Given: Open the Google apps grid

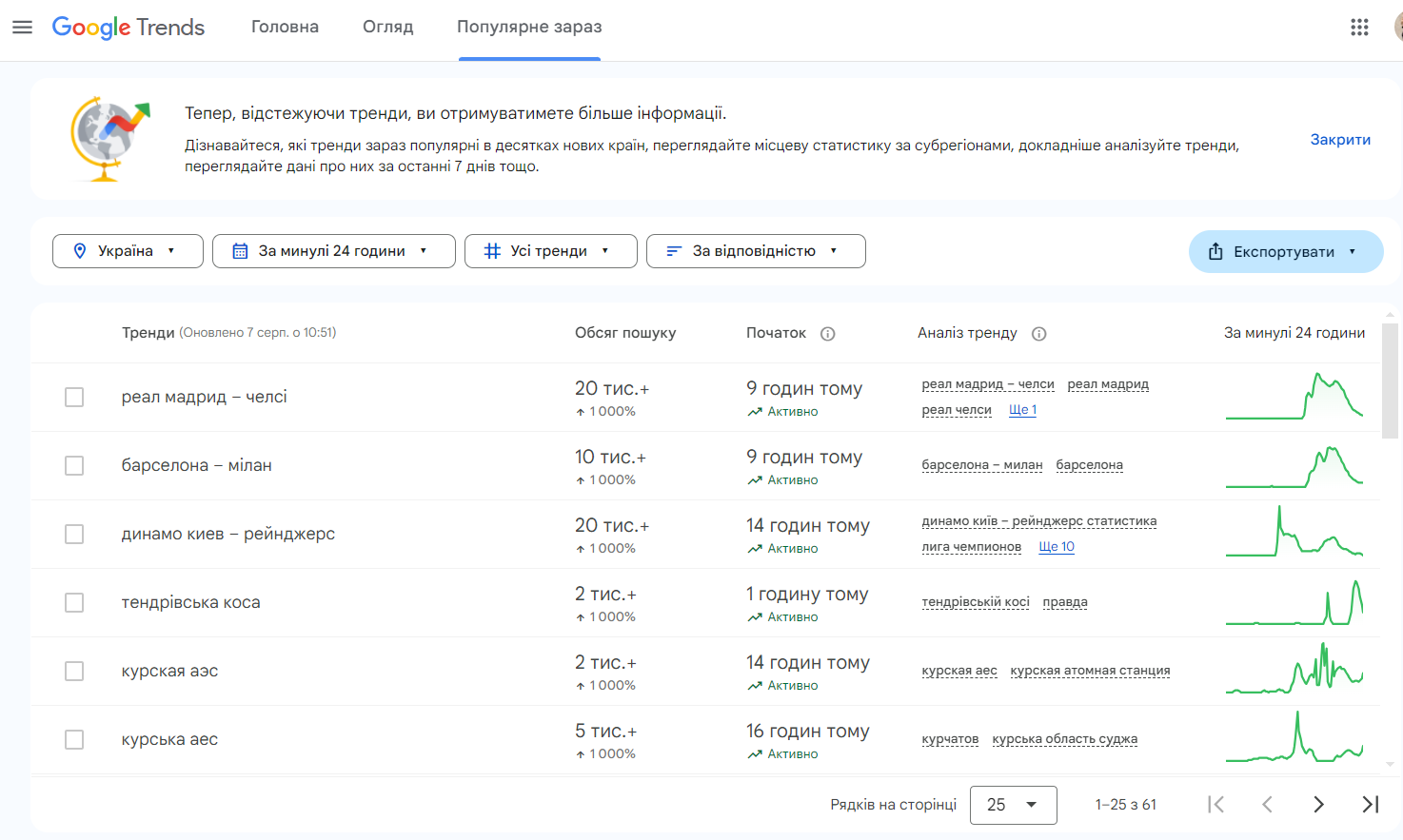Looking at the screenshot, I should coord(1359,27).
